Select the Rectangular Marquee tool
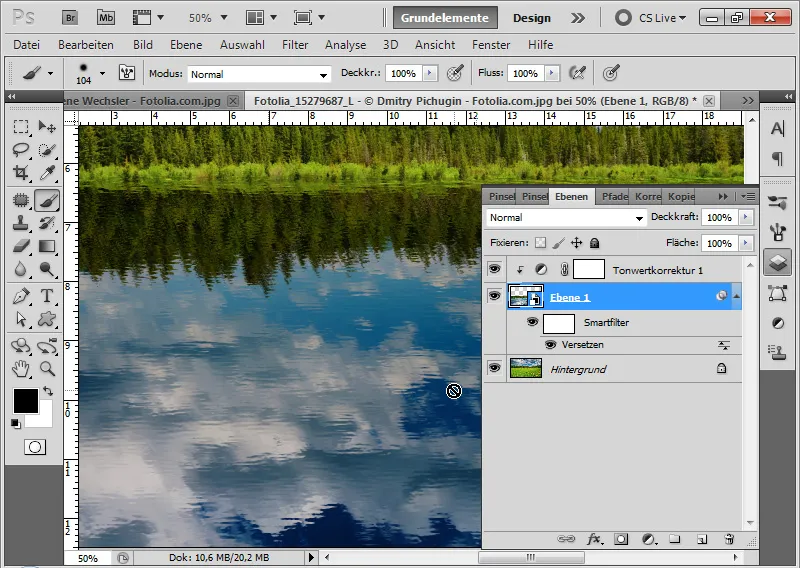The image size is (800, 568). click(20, 127)
